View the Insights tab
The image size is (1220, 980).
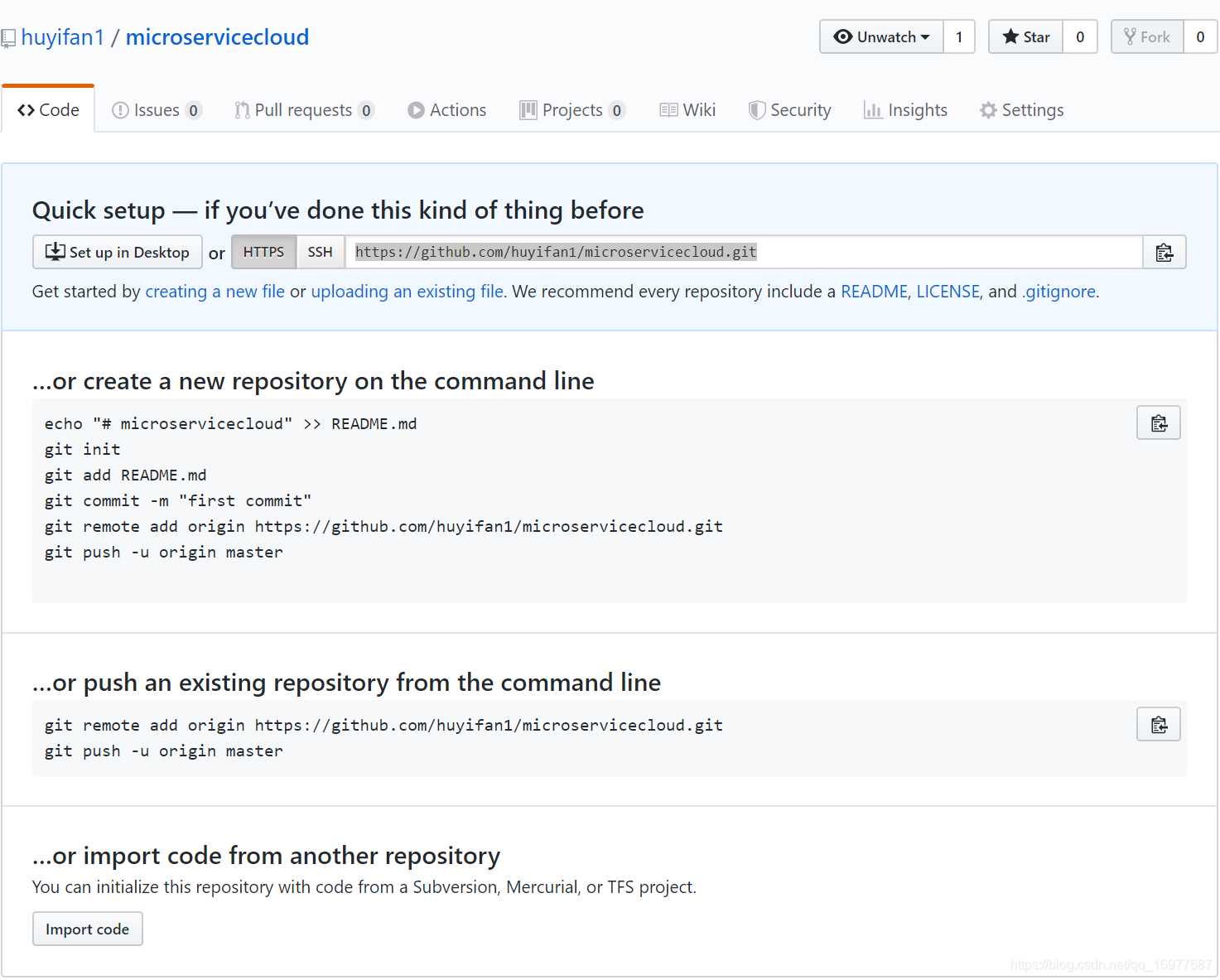click(905, 110)
